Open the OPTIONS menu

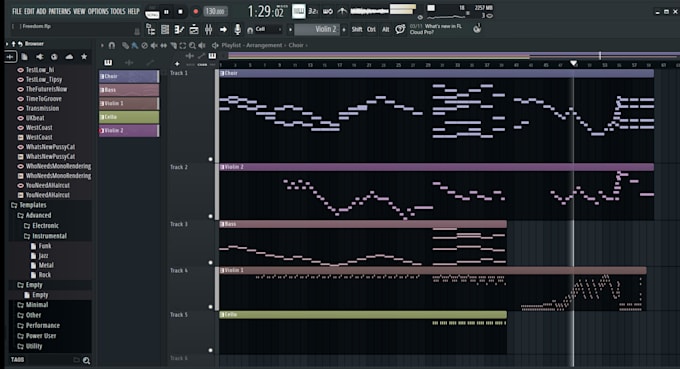pyautogui.click(x=98, y=11)
